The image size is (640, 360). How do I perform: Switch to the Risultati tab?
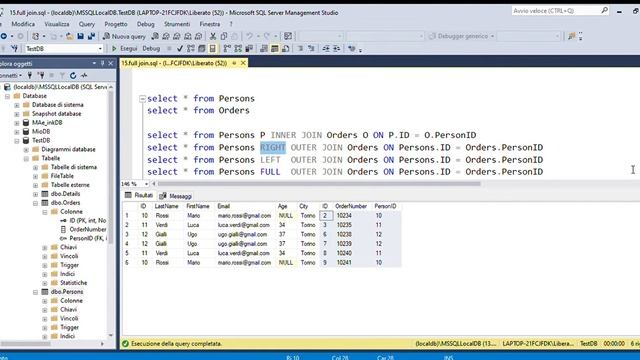tap(139, 196)
